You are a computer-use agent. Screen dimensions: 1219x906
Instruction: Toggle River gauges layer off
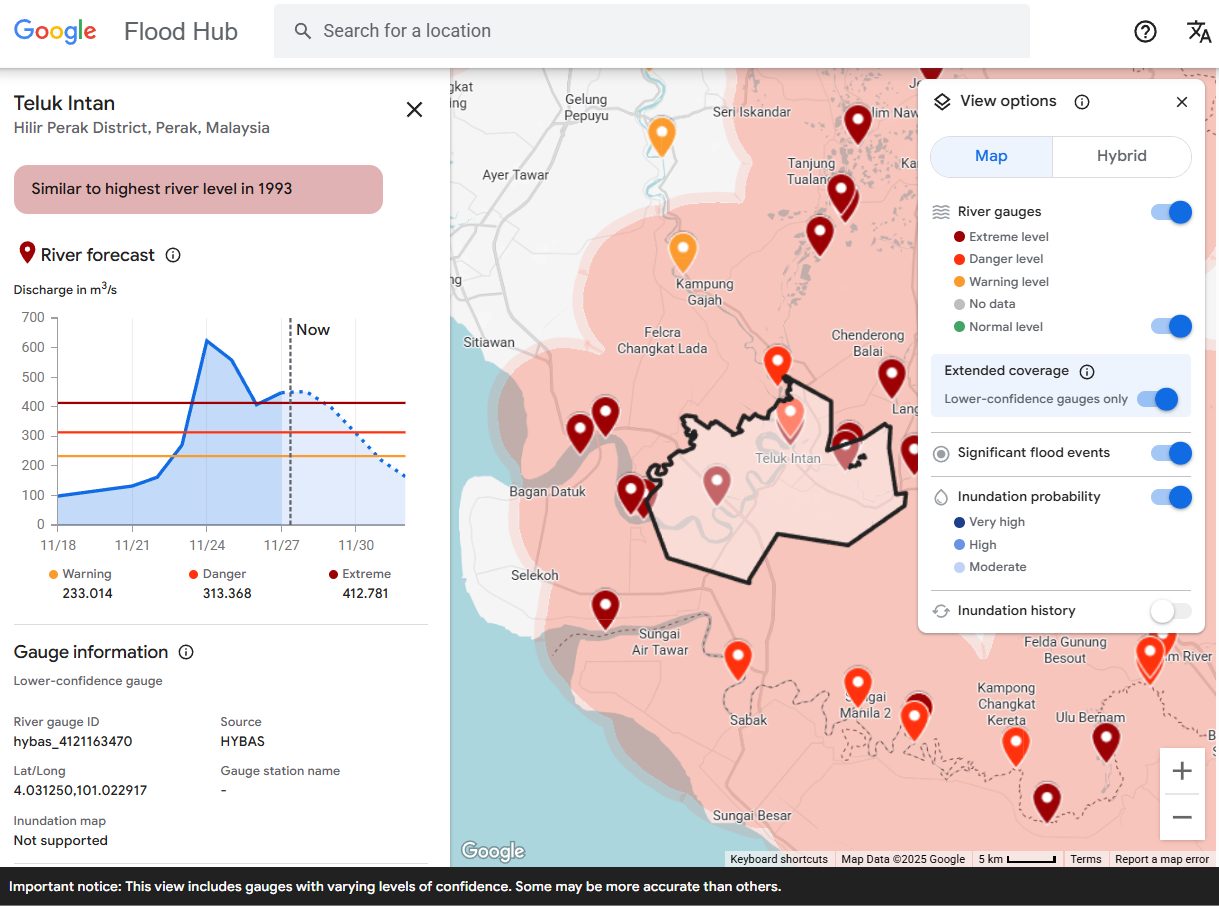(1171, 212)
